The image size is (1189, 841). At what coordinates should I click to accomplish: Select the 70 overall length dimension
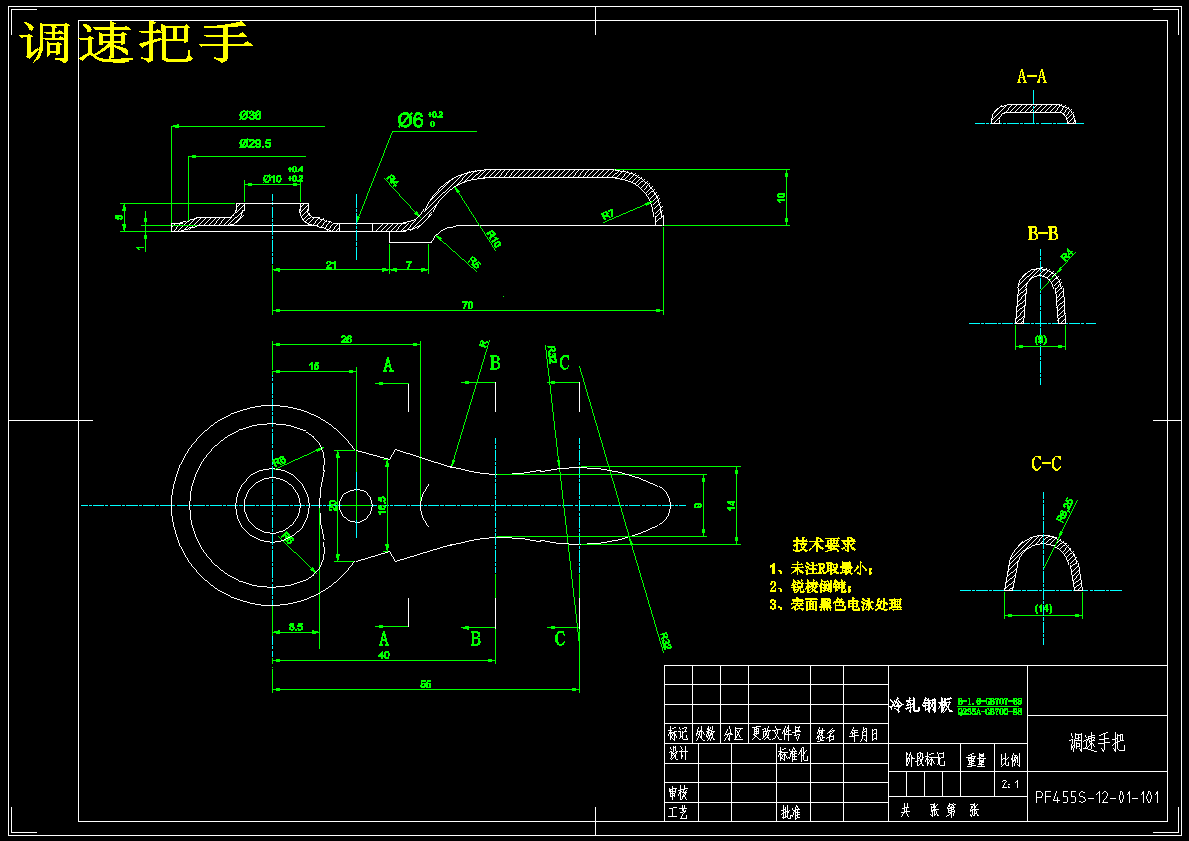point(467,305)
